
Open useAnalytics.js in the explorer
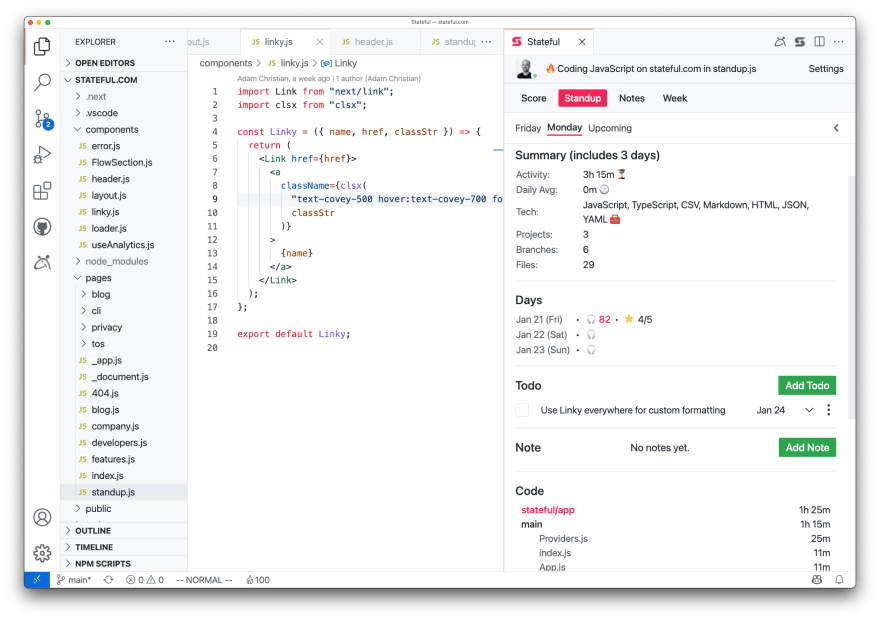124,245
